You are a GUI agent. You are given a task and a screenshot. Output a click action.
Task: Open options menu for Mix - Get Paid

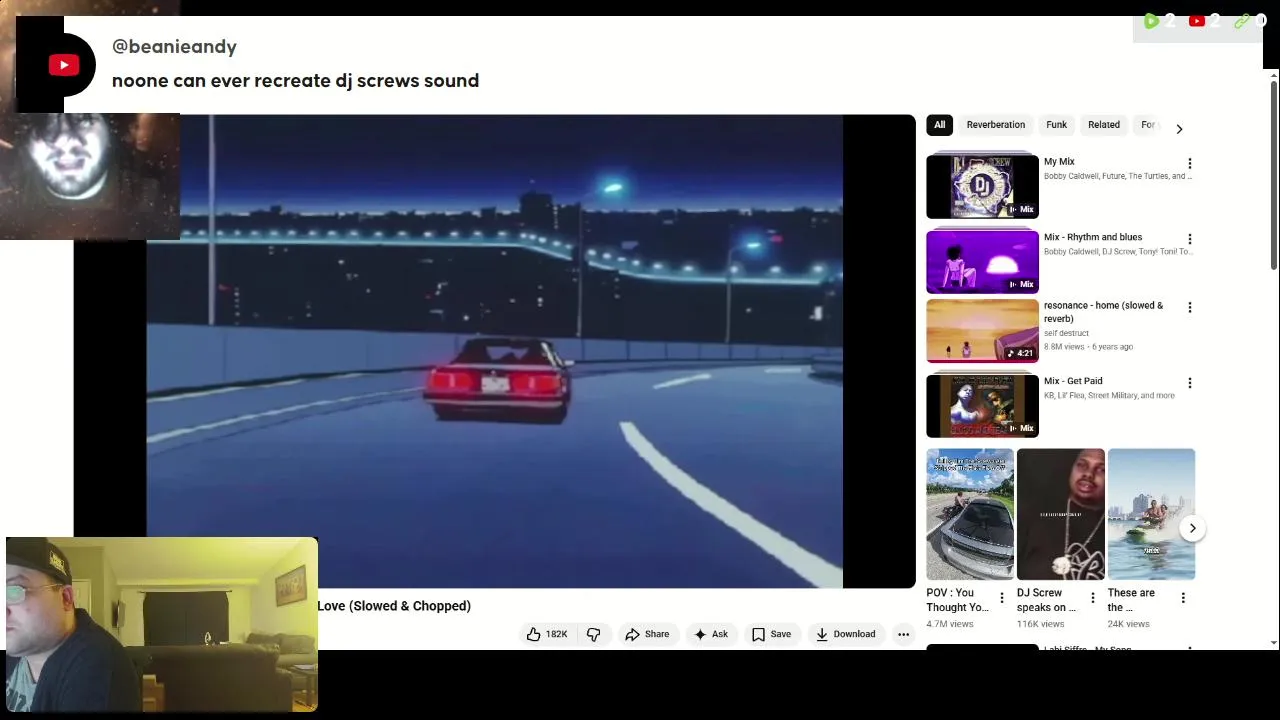pyautogui.click(x=1189, y=382)
